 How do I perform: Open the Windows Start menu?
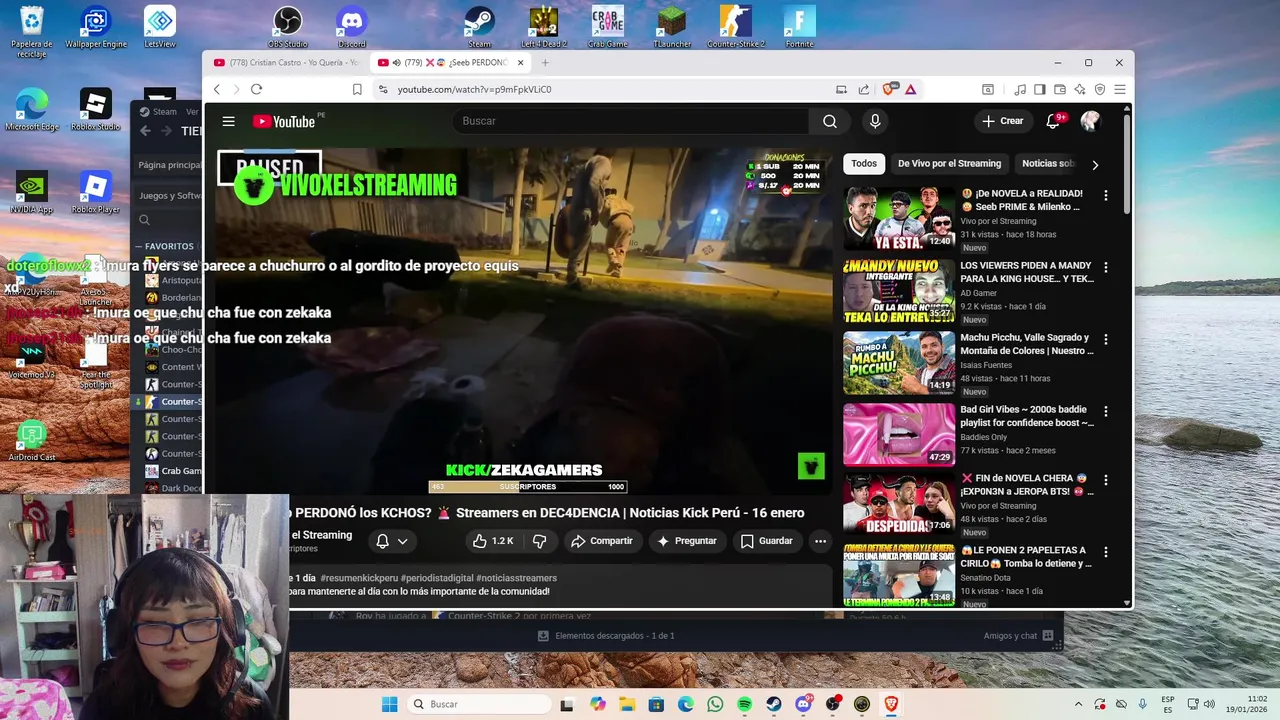tap(389, 704)
